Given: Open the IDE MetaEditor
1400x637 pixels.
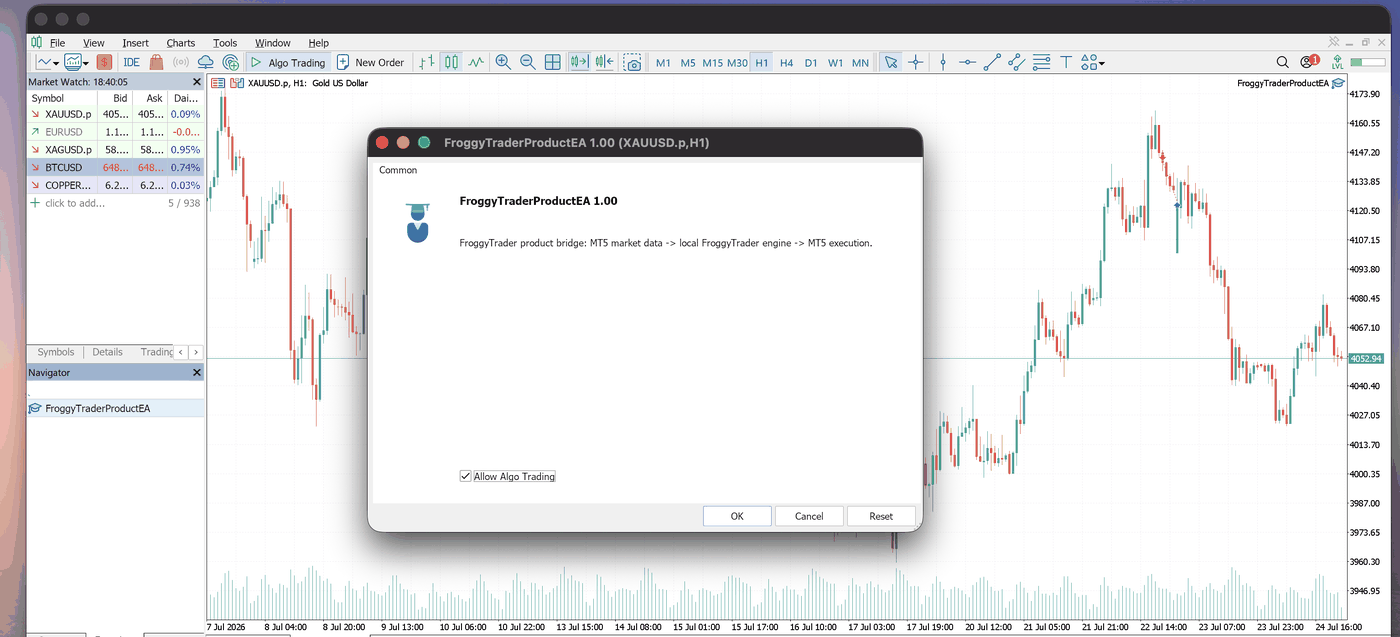Looking at the screenshot, I should [131, 62].
